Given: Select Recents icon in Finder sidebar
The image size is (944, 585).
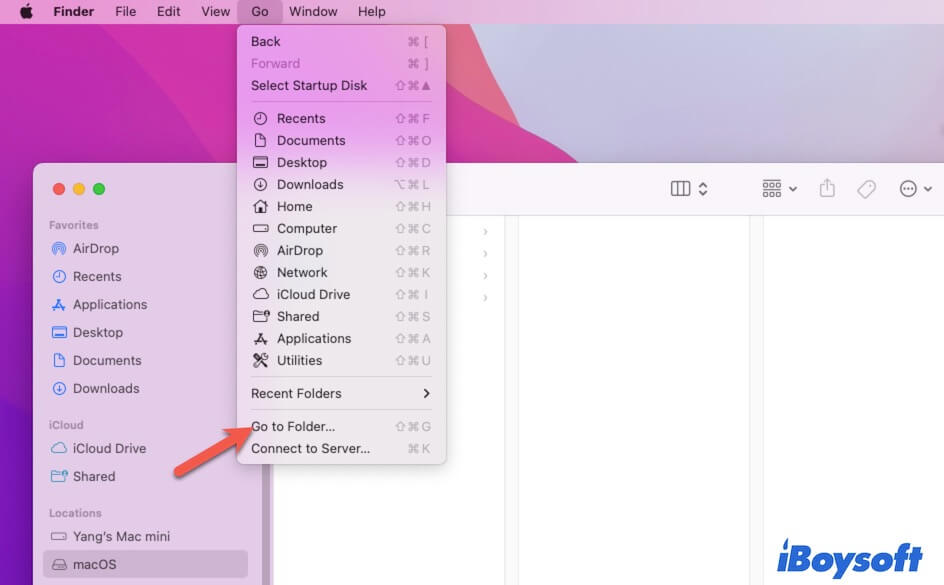Looking at the screenshot, I should [x=58, y=276].
